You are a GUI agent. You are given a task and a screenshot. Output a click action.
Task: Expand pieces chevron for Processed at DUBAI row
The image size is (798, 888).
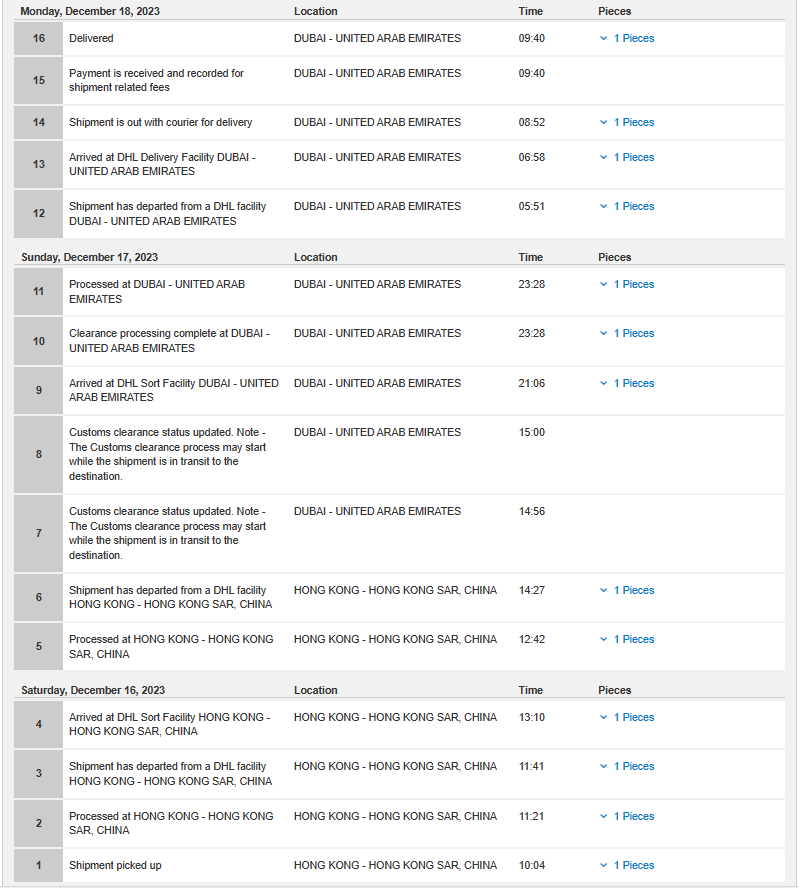pyautogui.click(x=603, y=284)
